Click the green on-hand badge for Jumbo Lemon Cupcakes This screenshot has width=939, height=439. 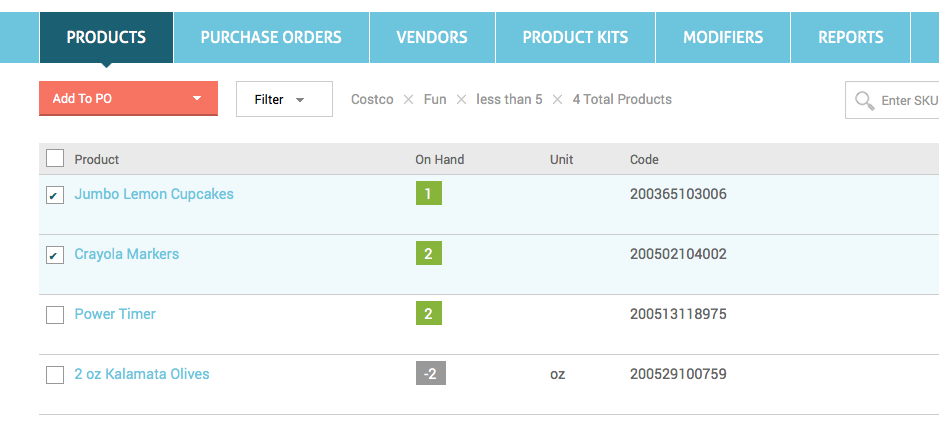[x=429, y=193]
